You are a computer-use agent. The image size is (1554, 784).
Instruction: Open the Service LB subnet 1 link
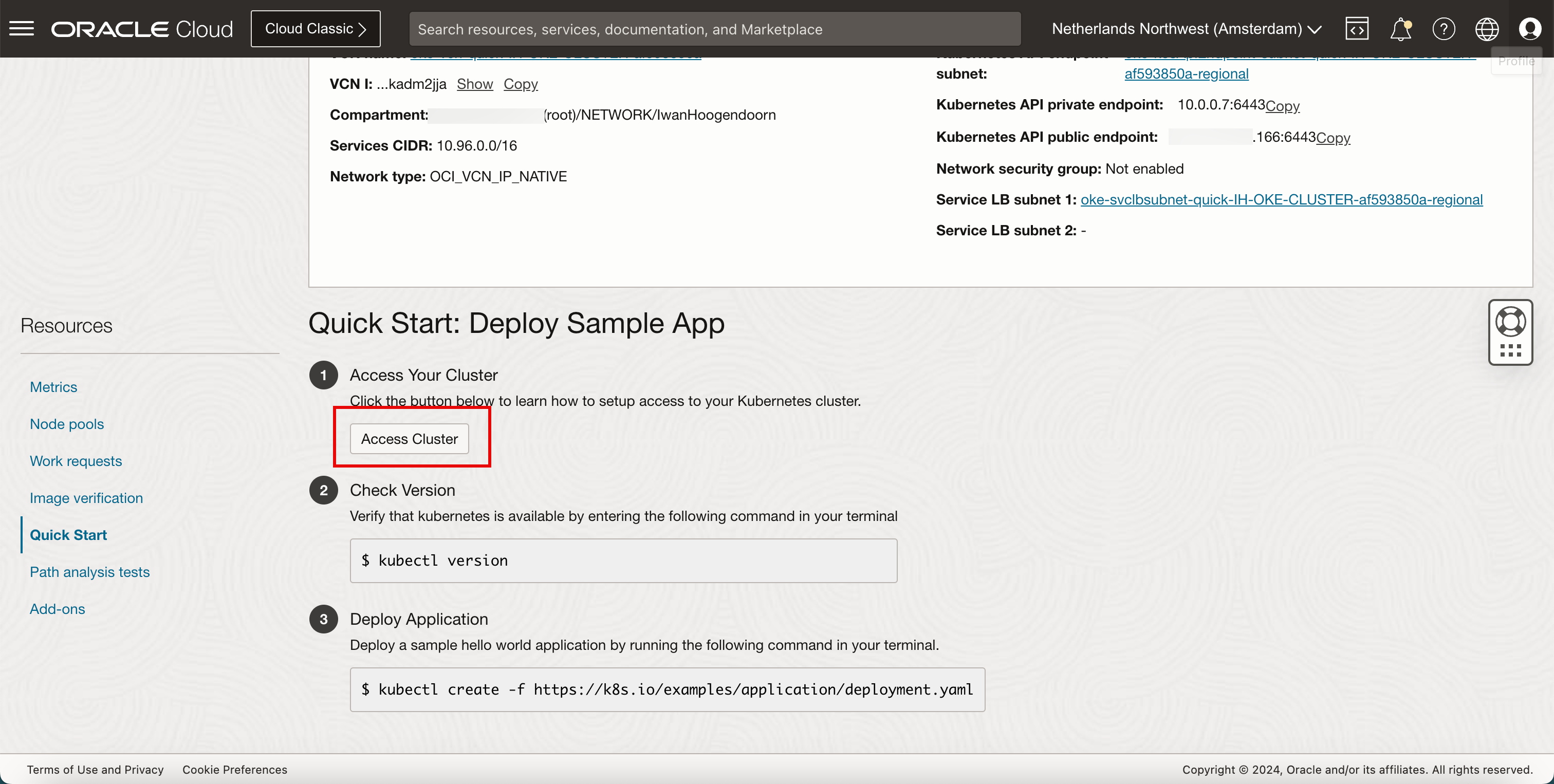click(x=1281, y=200)
